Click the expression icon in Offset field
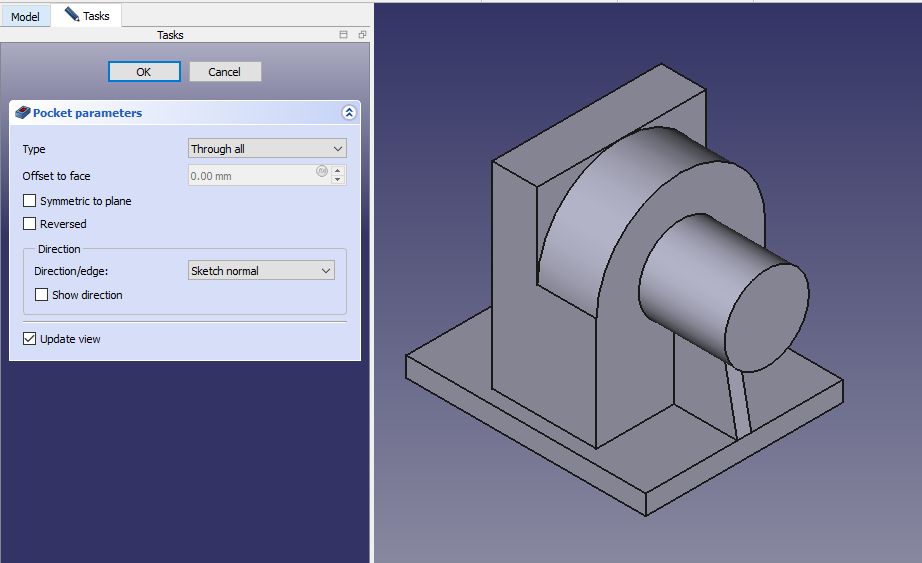The height and width of the screenshot is (563, 922). point(322,171)
